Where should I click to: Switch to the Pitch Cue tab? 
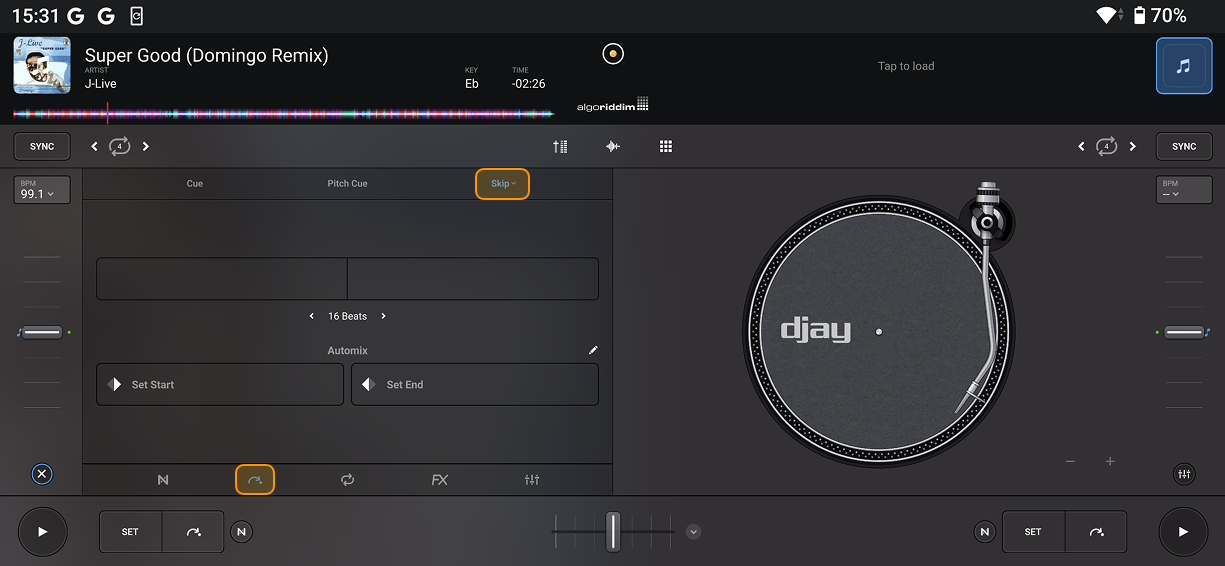point(347,184)
